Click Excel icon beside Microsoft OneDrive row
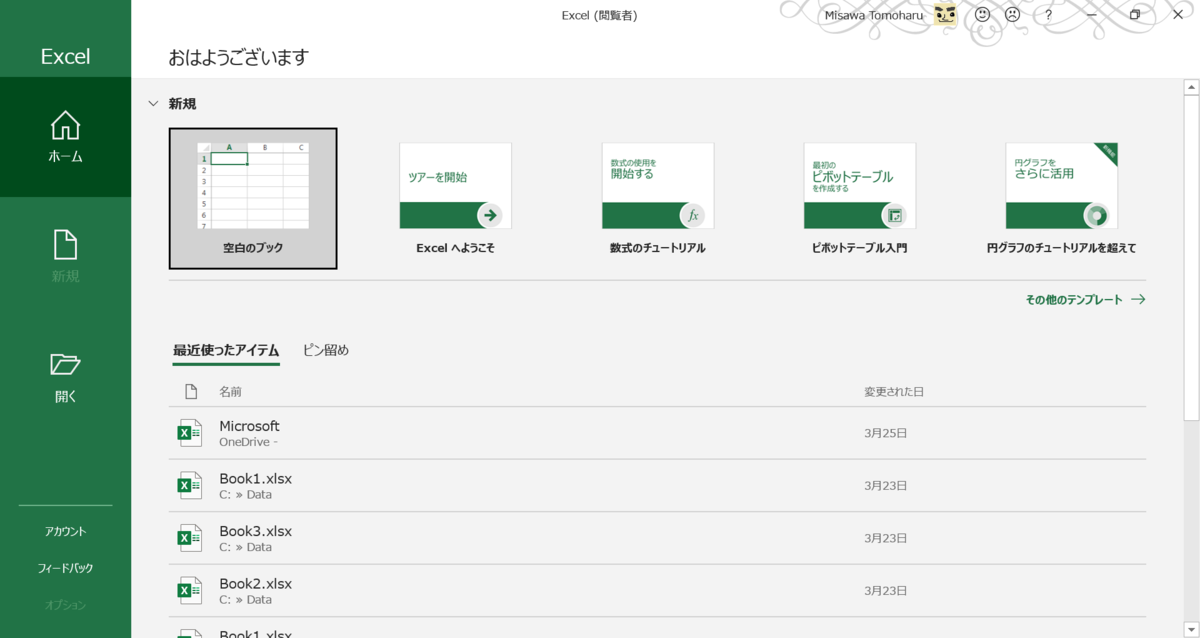 (189, 433)
